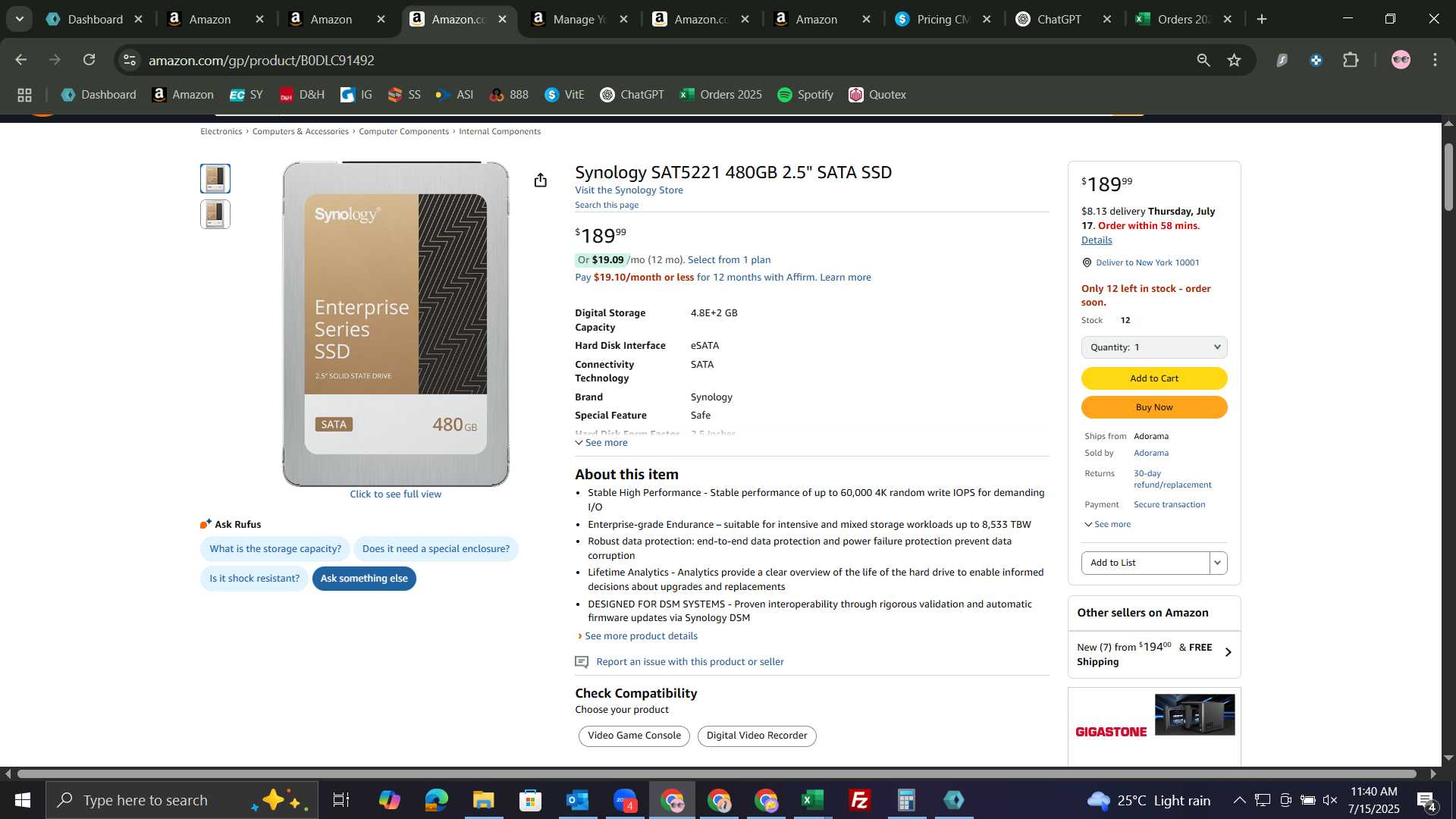
Task: Open the Quantity dropdown
Action: 1154,347
